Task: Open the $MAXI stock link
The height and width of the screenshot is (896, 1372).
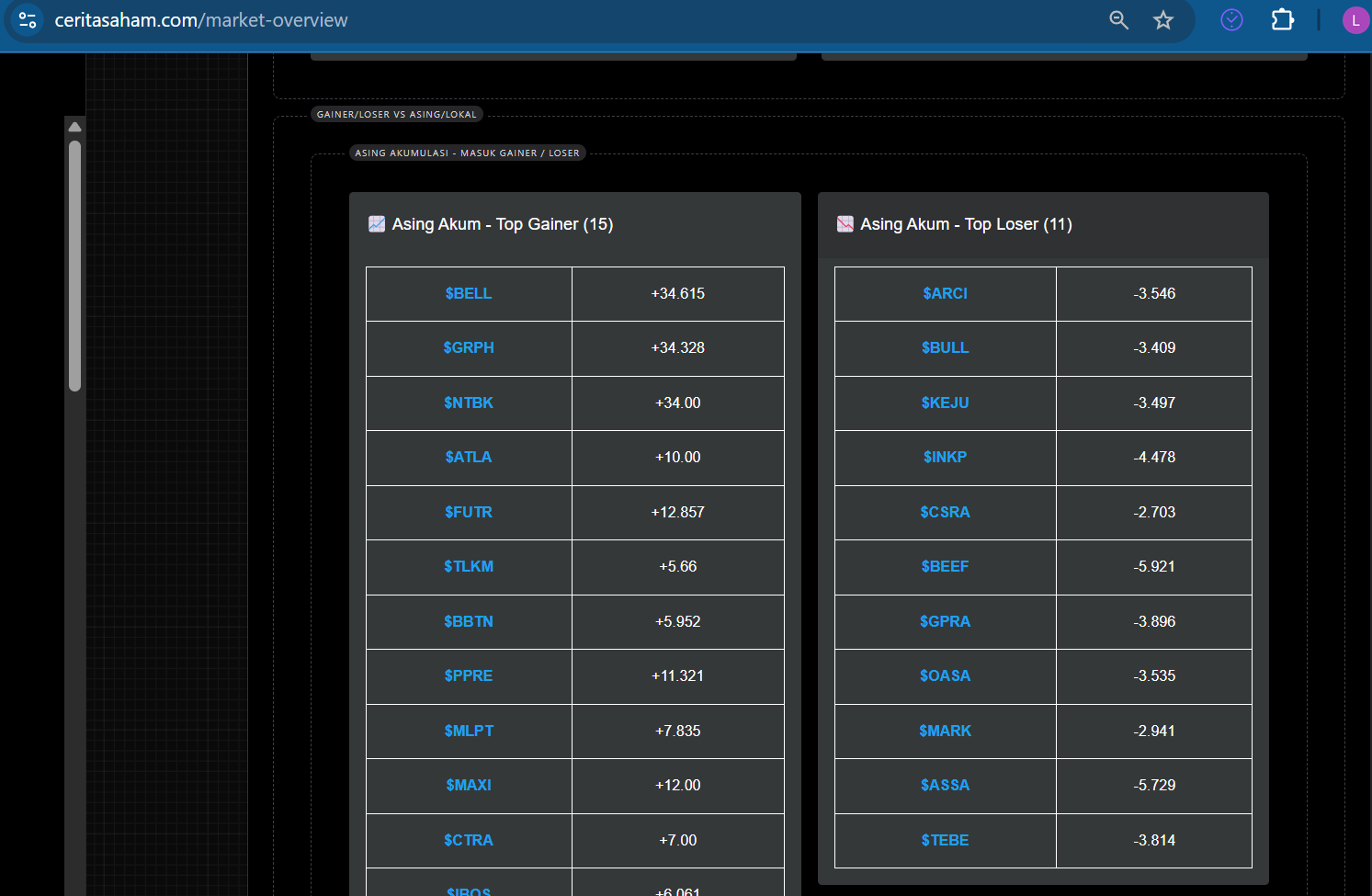Action: (469, 786)
